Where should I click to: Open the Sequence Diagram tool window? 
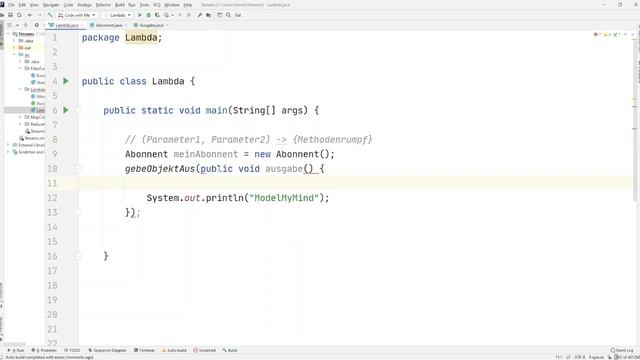(107, 350)
